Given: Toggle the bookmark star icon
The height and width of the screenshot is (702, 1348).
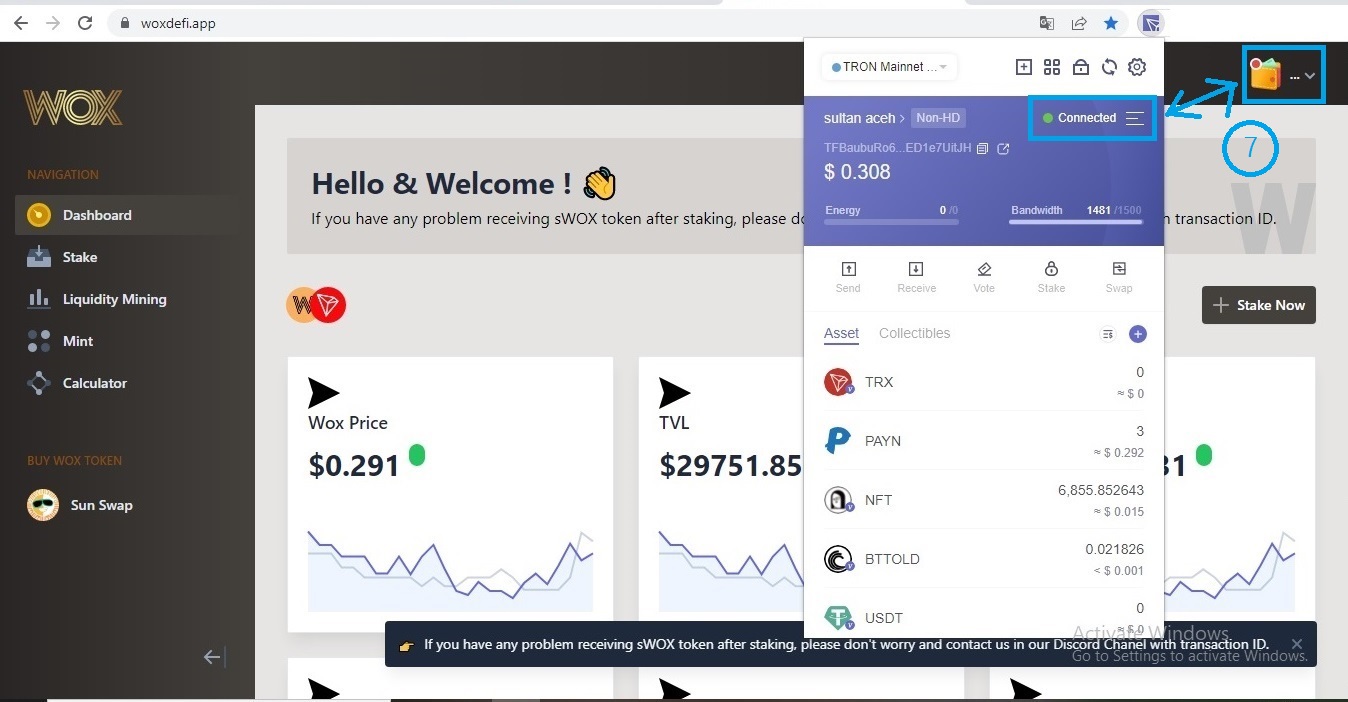Looking at the screenshot, I should pos(1111,23).
